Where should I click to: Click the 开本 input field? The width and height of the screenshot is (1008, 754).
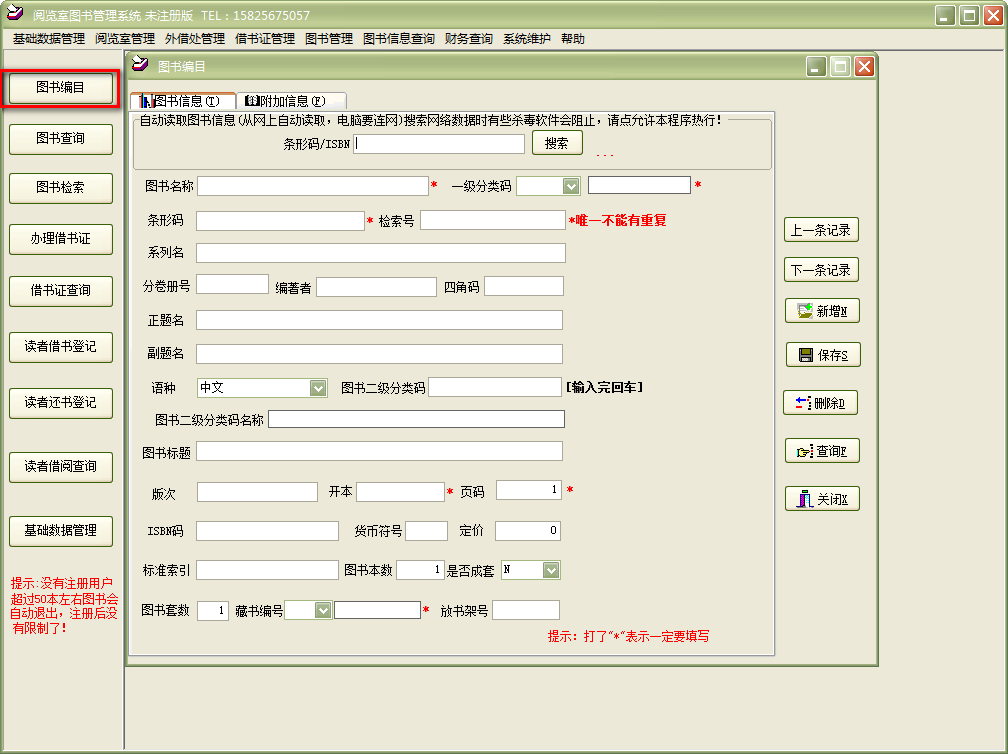coord(400,492)
